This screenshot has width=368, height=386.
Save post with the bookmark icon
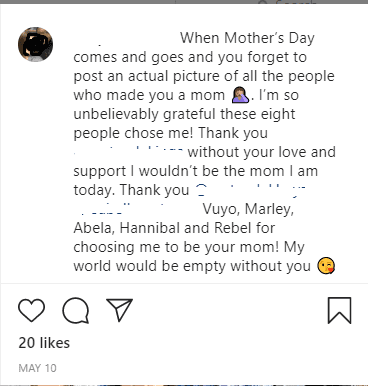[339, 310]
